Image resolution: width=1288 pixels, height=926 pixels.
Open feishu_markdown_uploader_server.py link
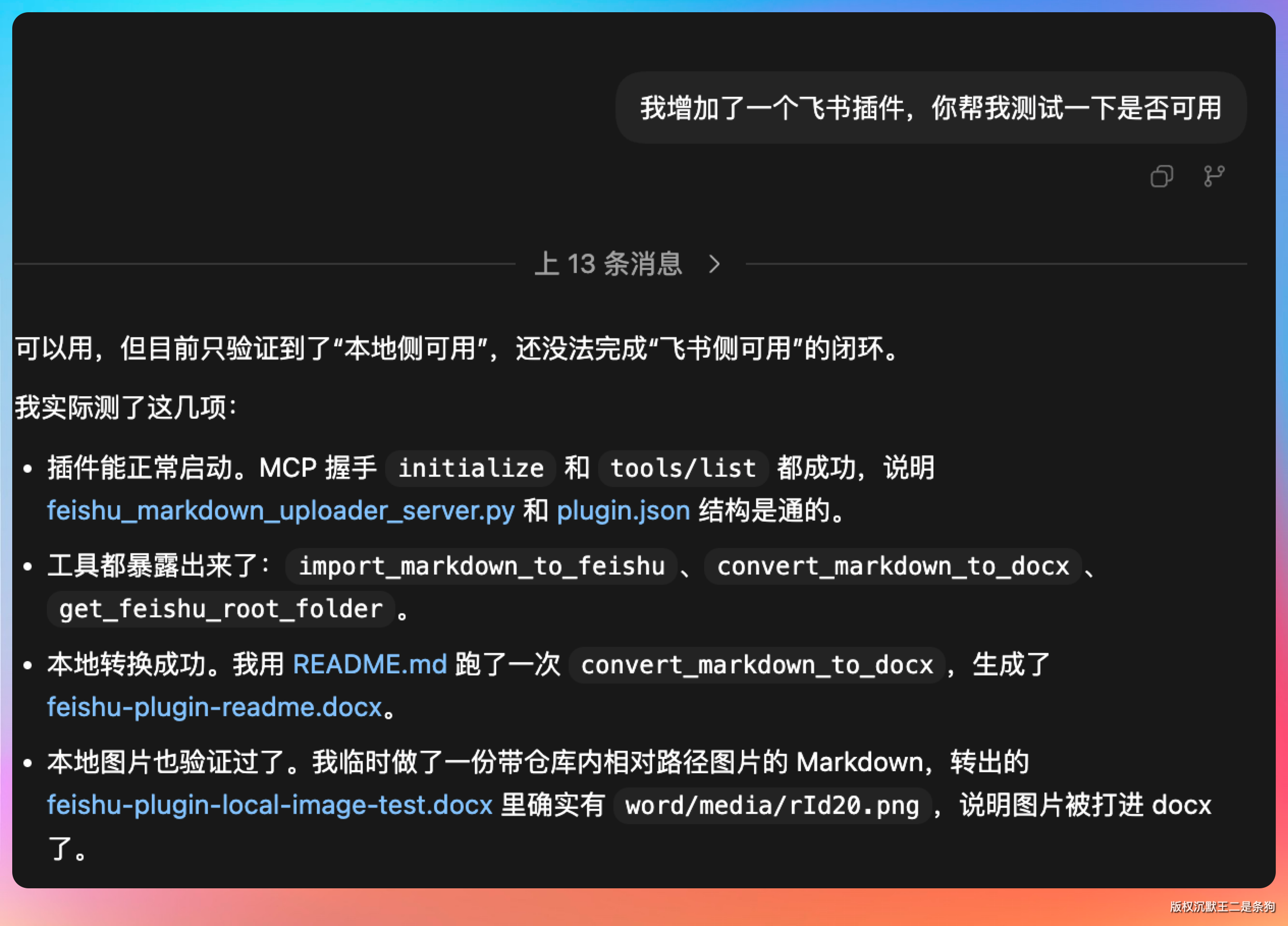click(x=281, y=510)
